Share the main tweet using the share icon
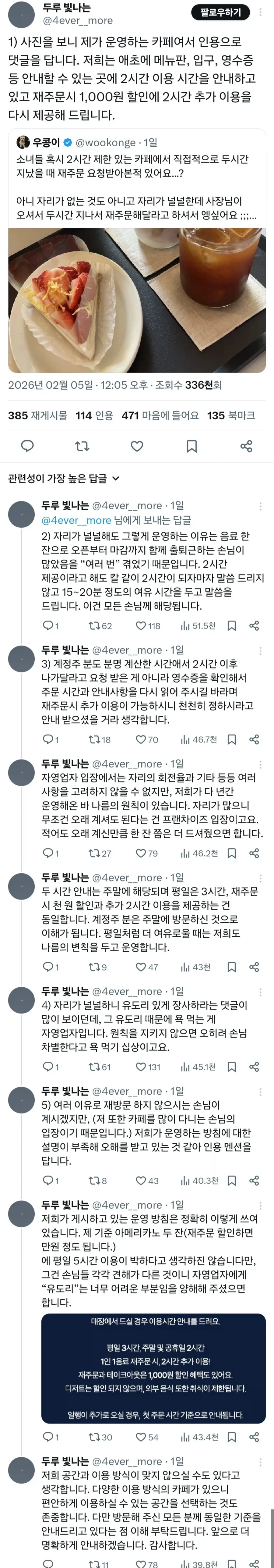 247,447
